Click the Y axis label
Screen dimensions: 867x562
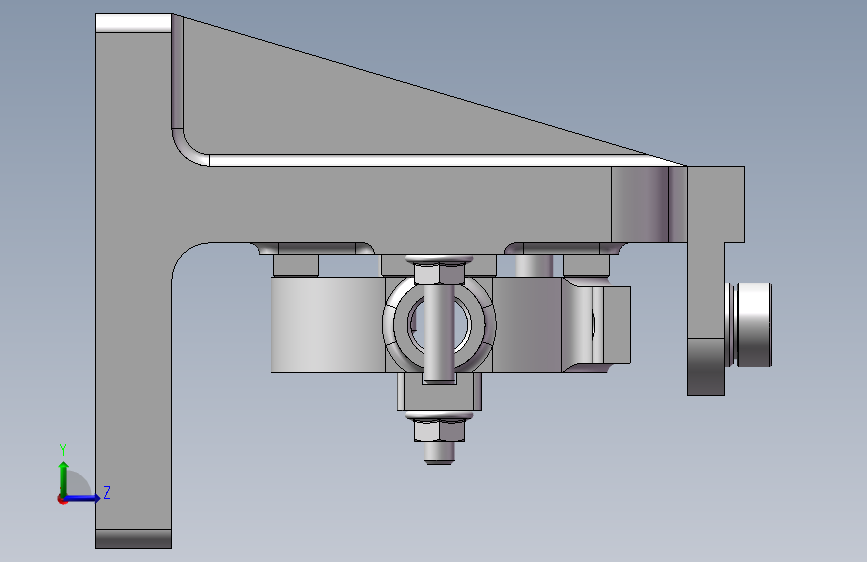[x=63, y=449]
